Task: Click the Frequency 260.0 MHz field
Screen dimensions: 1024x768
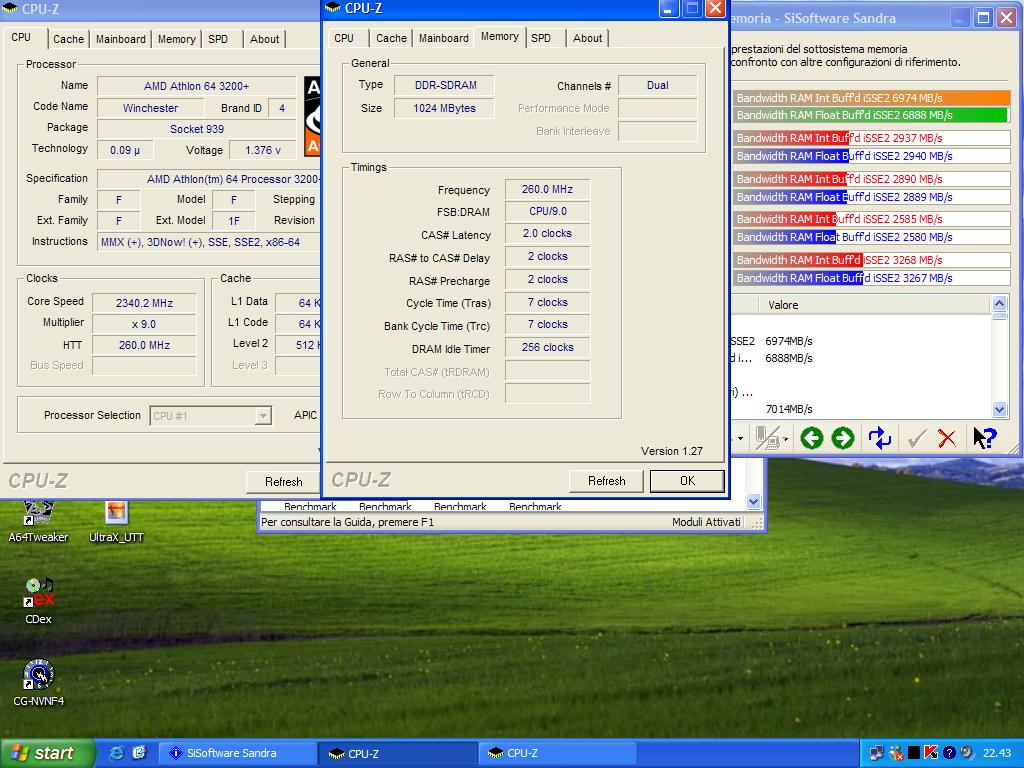Action: click(547, 189)
